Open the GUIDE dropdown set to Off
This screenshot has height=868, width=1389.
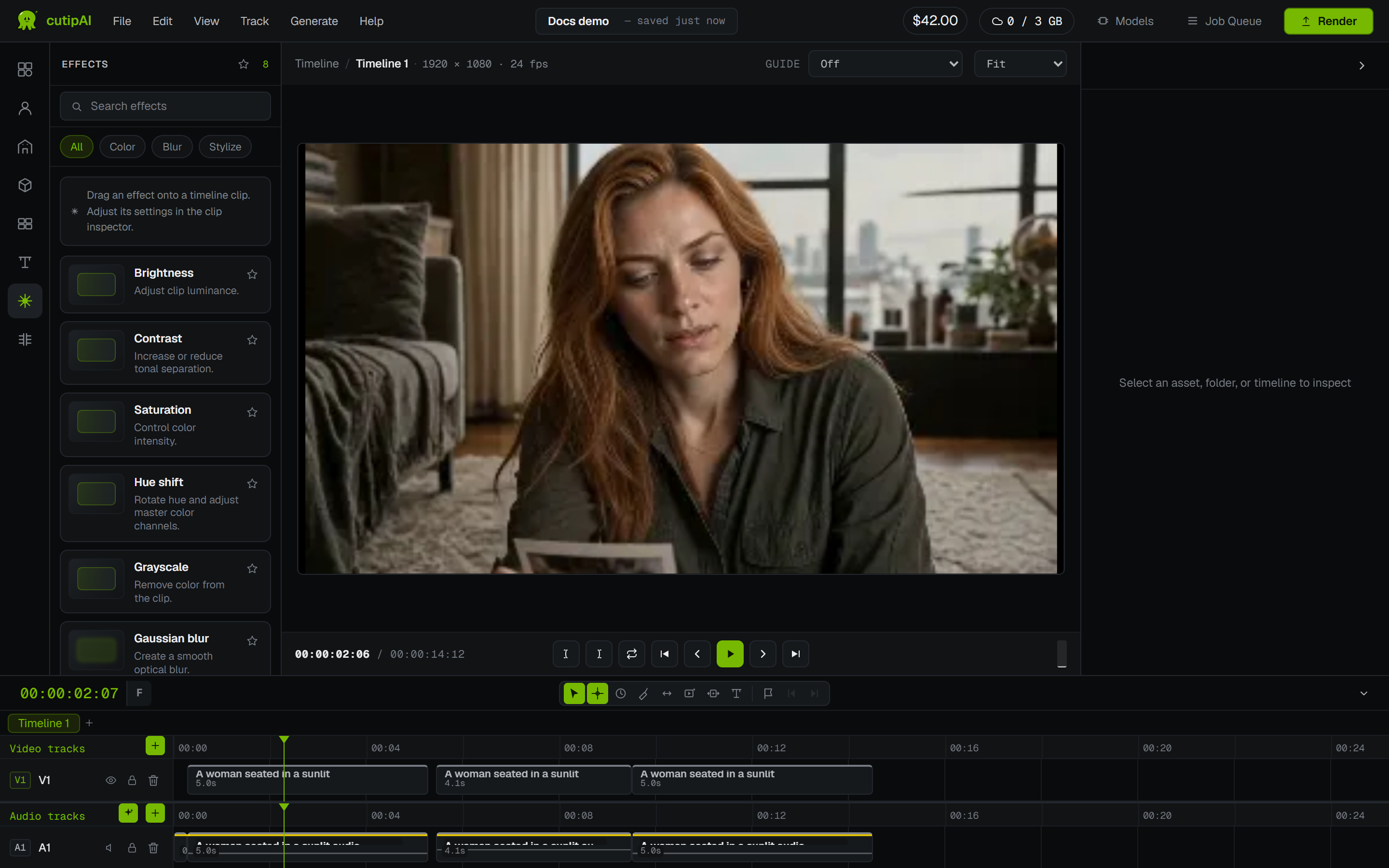tap(885, 64)
